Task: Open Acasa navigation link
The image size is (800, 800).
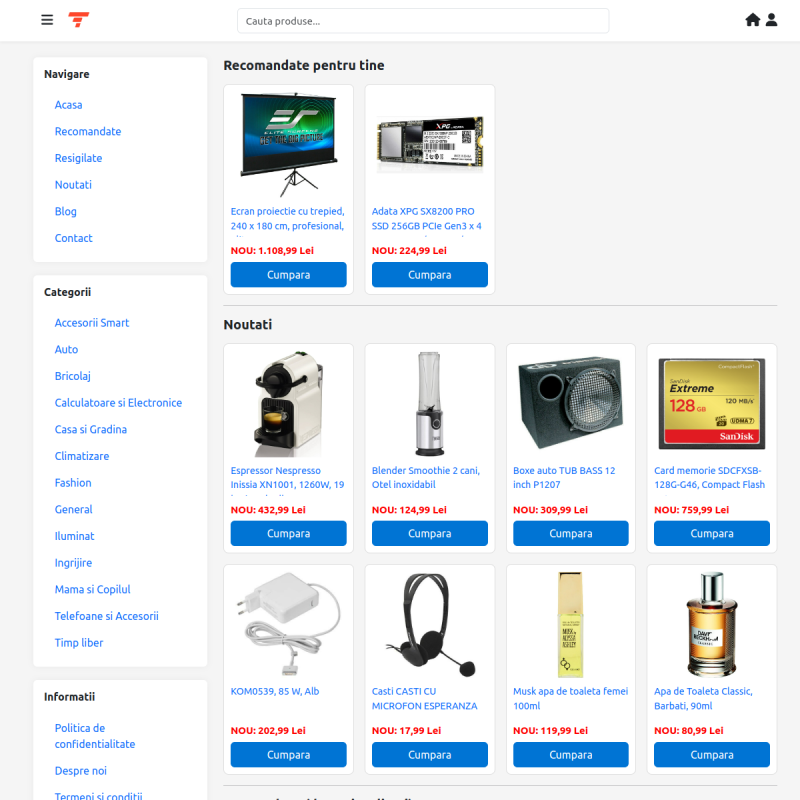Action: point(68,105)
